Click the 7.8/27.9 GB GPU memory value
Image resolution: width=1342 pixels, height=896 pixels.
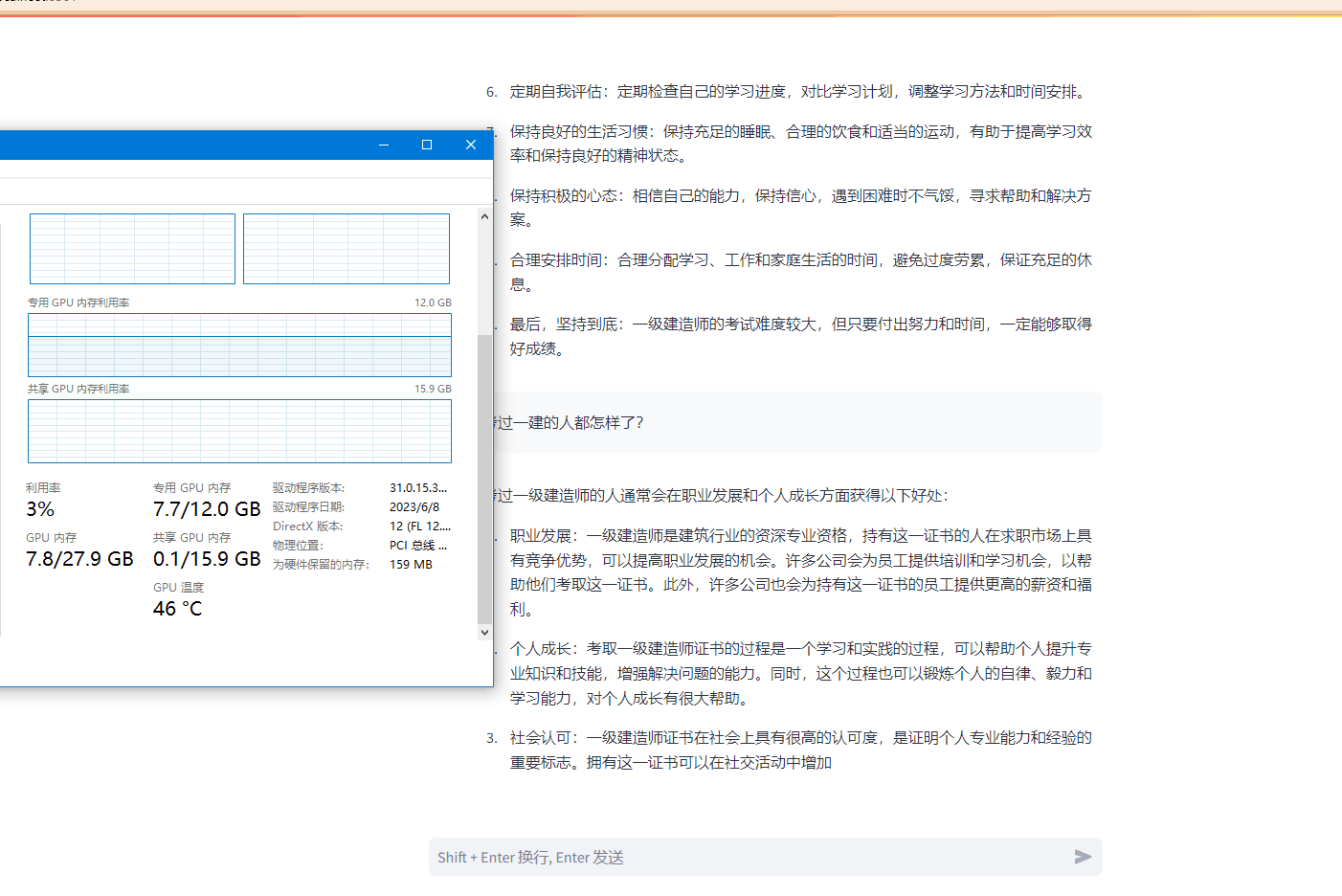[x=79, y=559]
